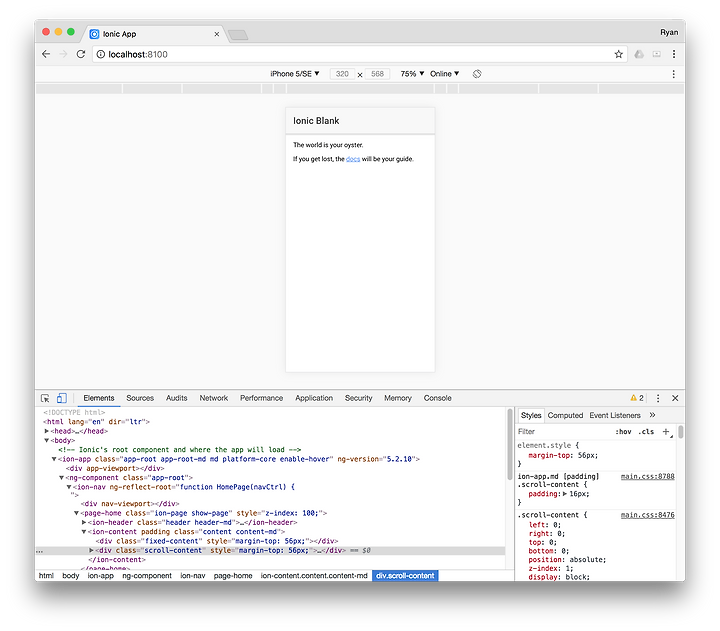
Task: Open the iPhone 5/SE device dropdown
Action: pyautogui.click(x=295, y=74)
